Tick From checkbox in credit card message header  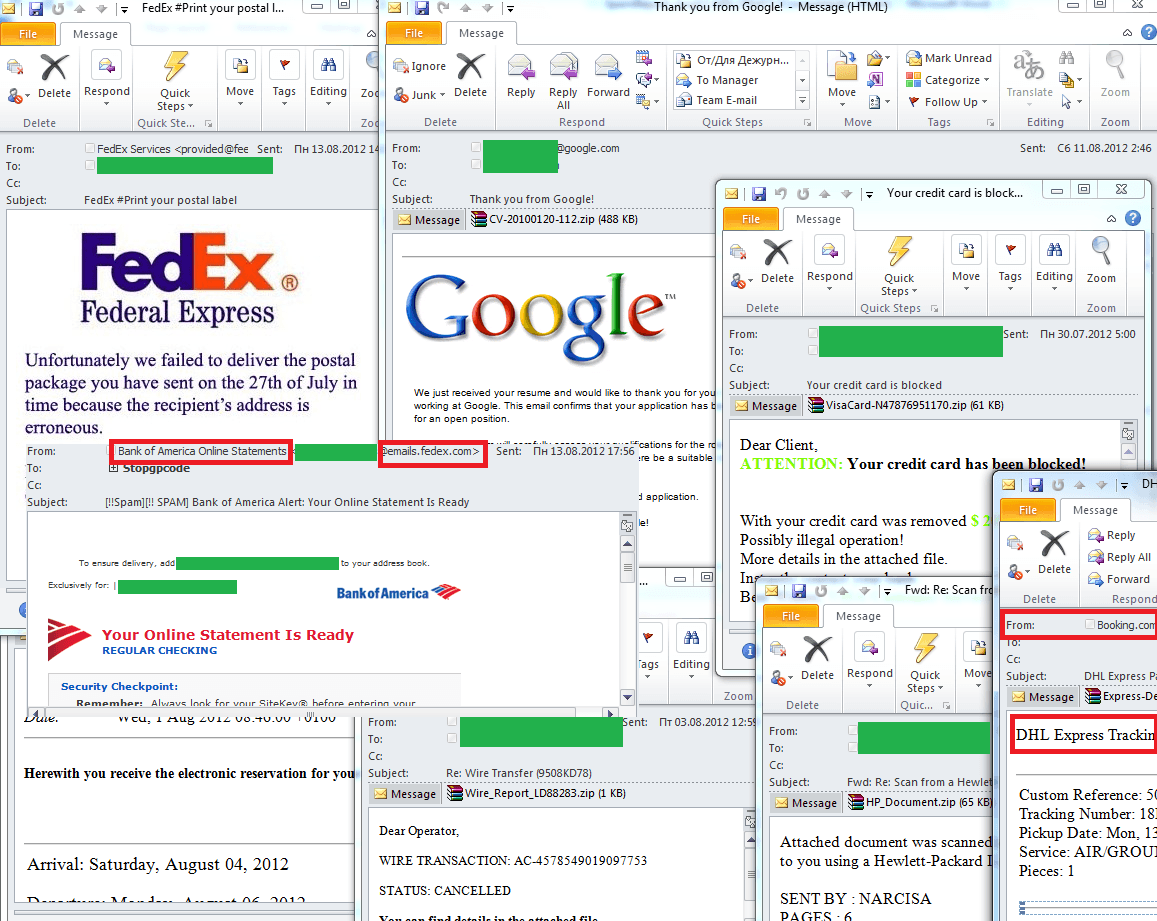click(x=812, y=334)
